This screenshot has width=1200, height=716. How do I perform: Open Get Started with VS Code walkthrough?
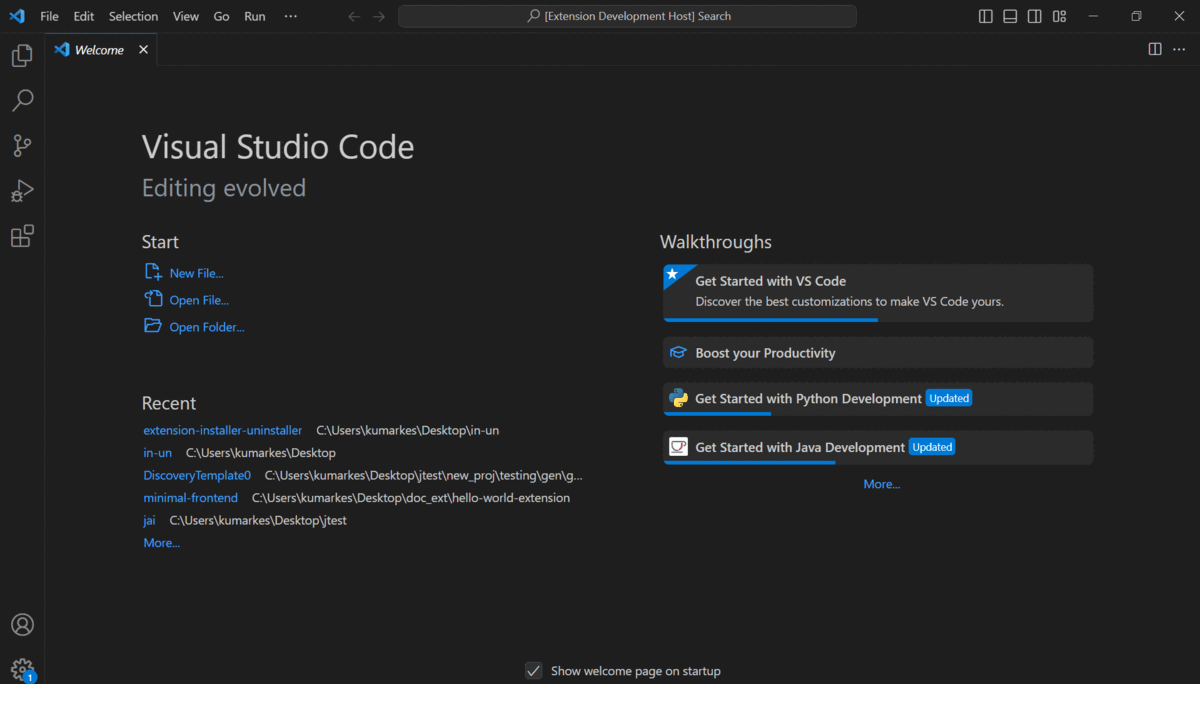click(878, 293)
